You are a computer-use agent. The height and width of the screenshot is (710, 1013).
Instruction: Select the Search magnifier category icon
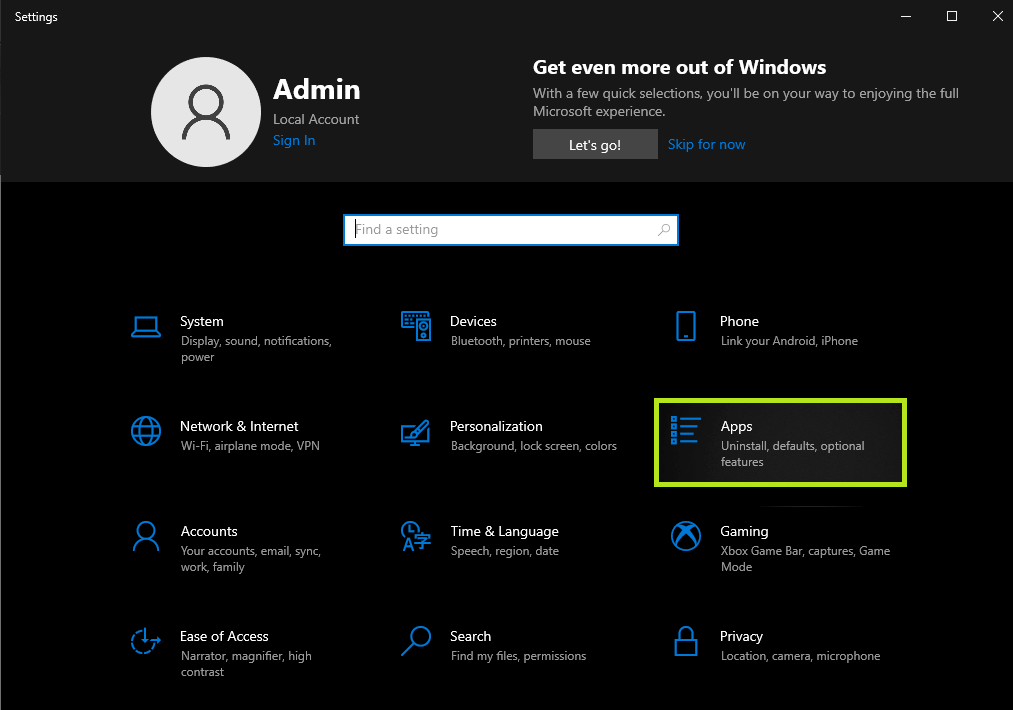[x=416, y=641]
